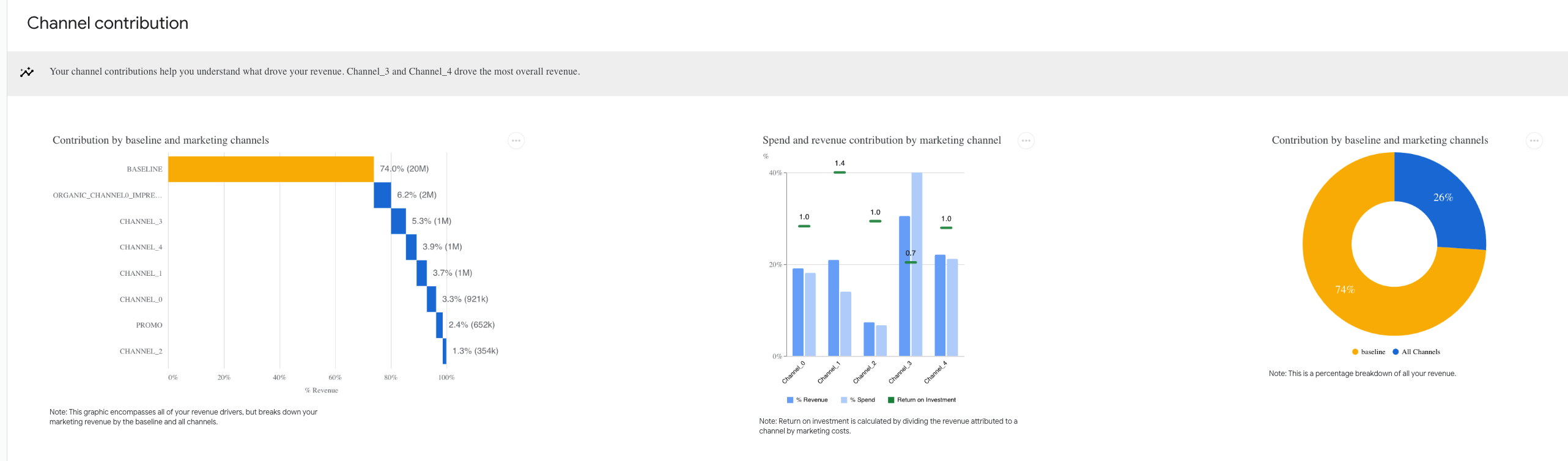Select the orange BASELINE bar in the waterfall
Screen dimensions: 1568x461
coord(270,169)
